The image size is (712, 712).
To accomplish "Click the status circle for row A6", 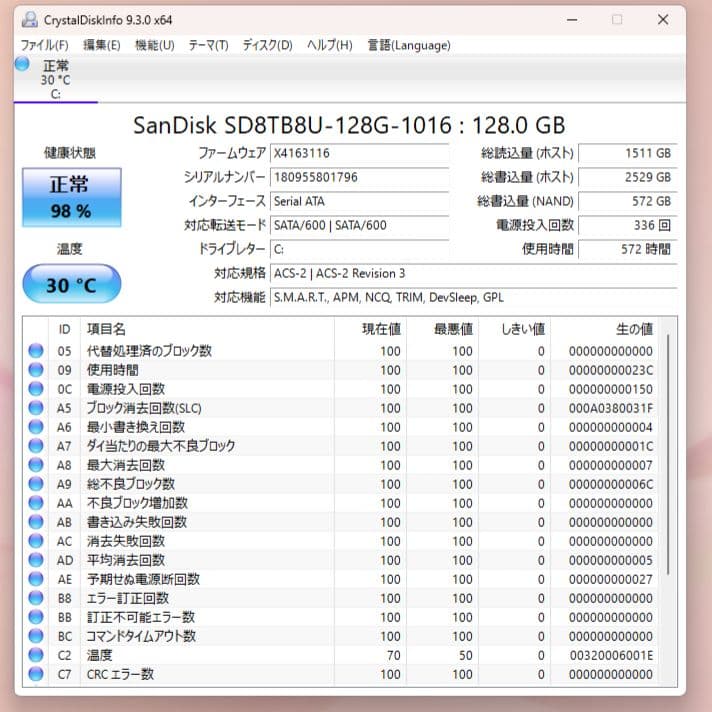I will click(x=36, y=427).
